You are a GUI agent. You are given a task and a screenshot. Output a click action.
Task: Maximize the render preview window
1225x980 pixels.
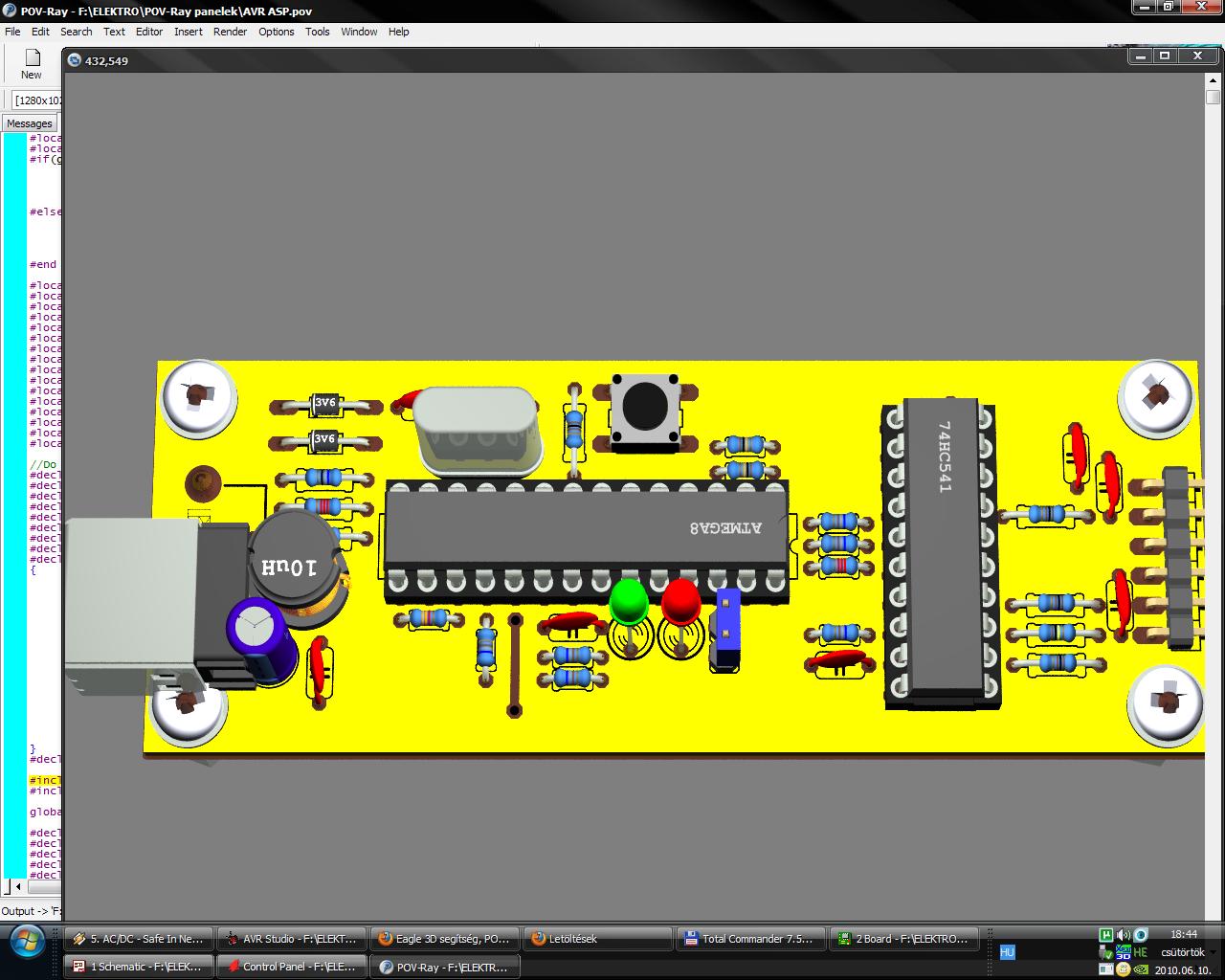click(x=1165, y=56)
